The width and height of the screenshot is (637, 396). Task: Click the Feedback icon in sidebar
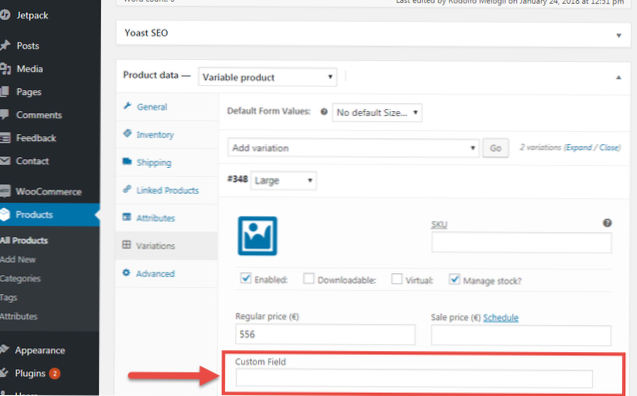point(5,138)
